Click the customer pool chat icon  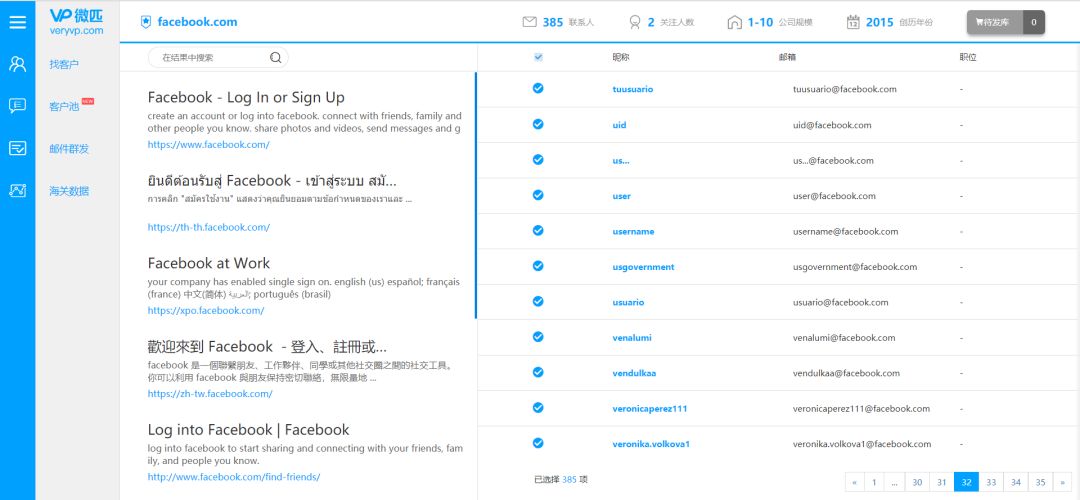click(x=17, y=106)
